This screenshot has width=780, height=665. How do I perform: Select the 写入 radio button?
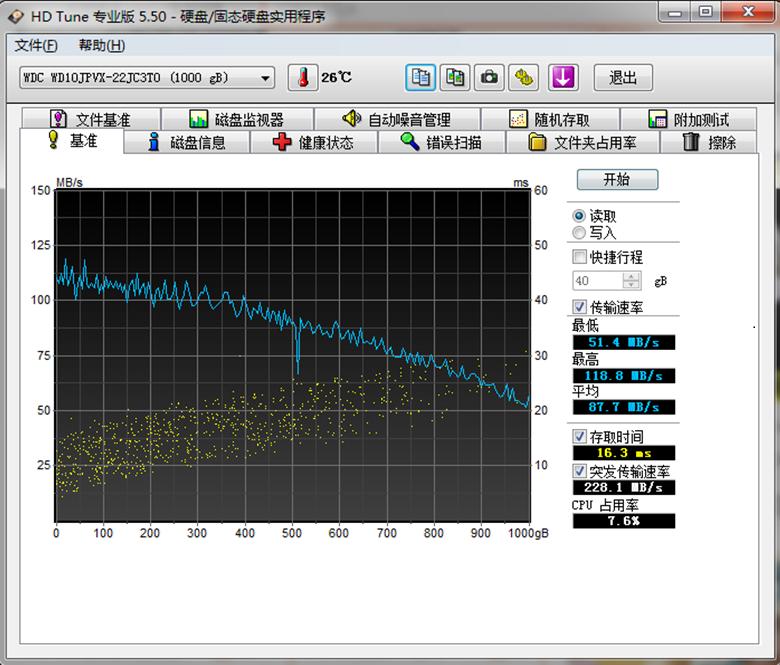coord(579,232)
